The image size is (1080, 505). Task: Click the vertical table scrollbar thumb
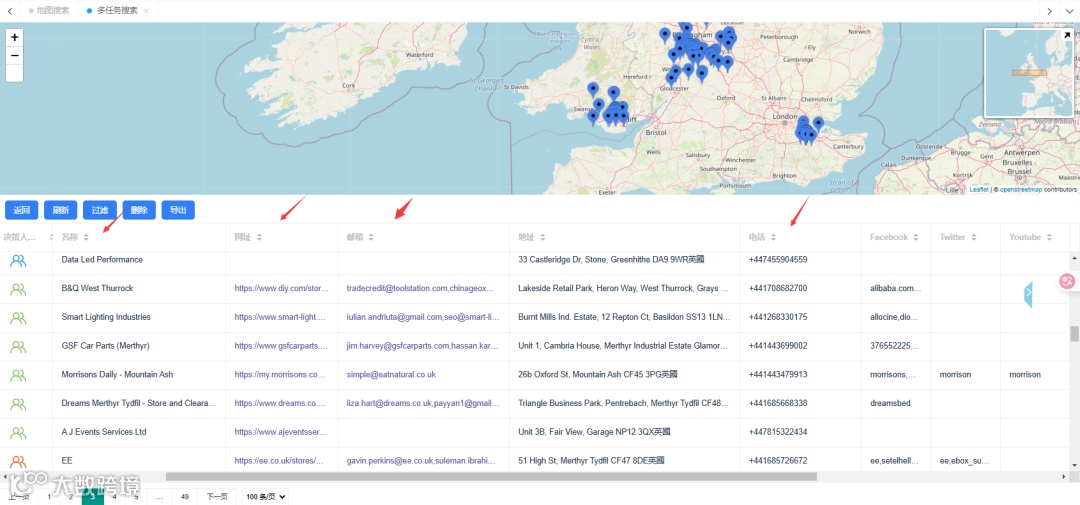point(1074,333)
